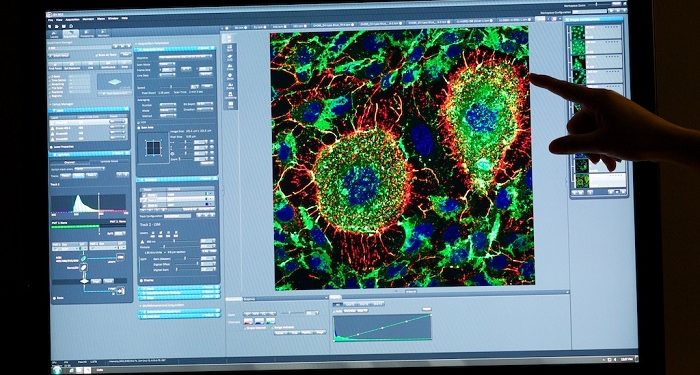Open the Macro menu
The height and width of the screenshot is (375, 700).
101,19
